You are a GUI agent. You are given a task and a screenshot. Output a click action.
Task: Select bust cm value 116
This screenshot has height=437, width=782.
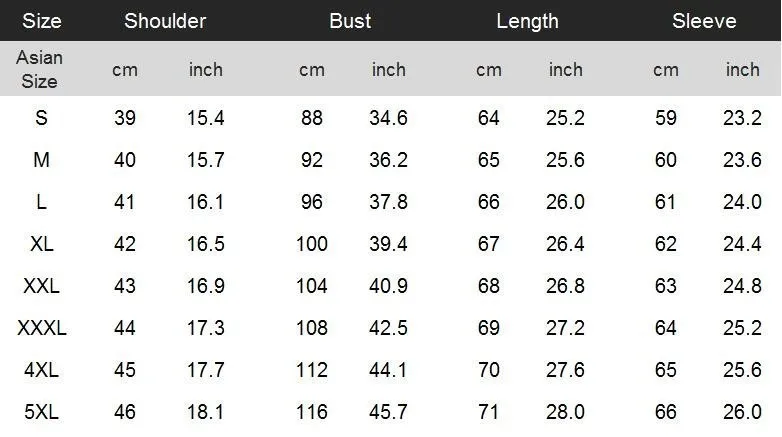(312, 412)
